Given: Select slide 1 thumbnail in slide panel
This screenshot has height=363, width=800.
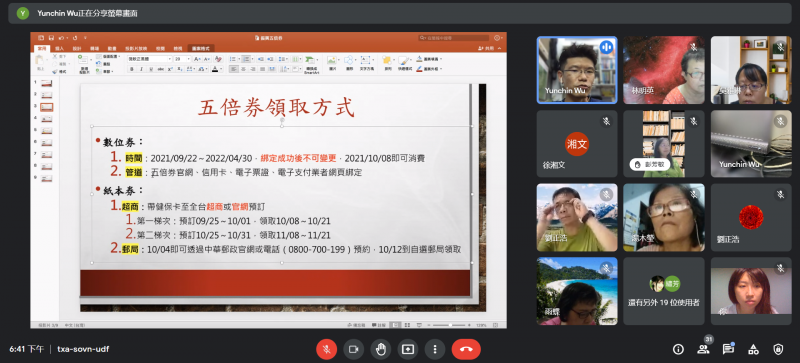Looking at the screenshot, I should [46, 83].
